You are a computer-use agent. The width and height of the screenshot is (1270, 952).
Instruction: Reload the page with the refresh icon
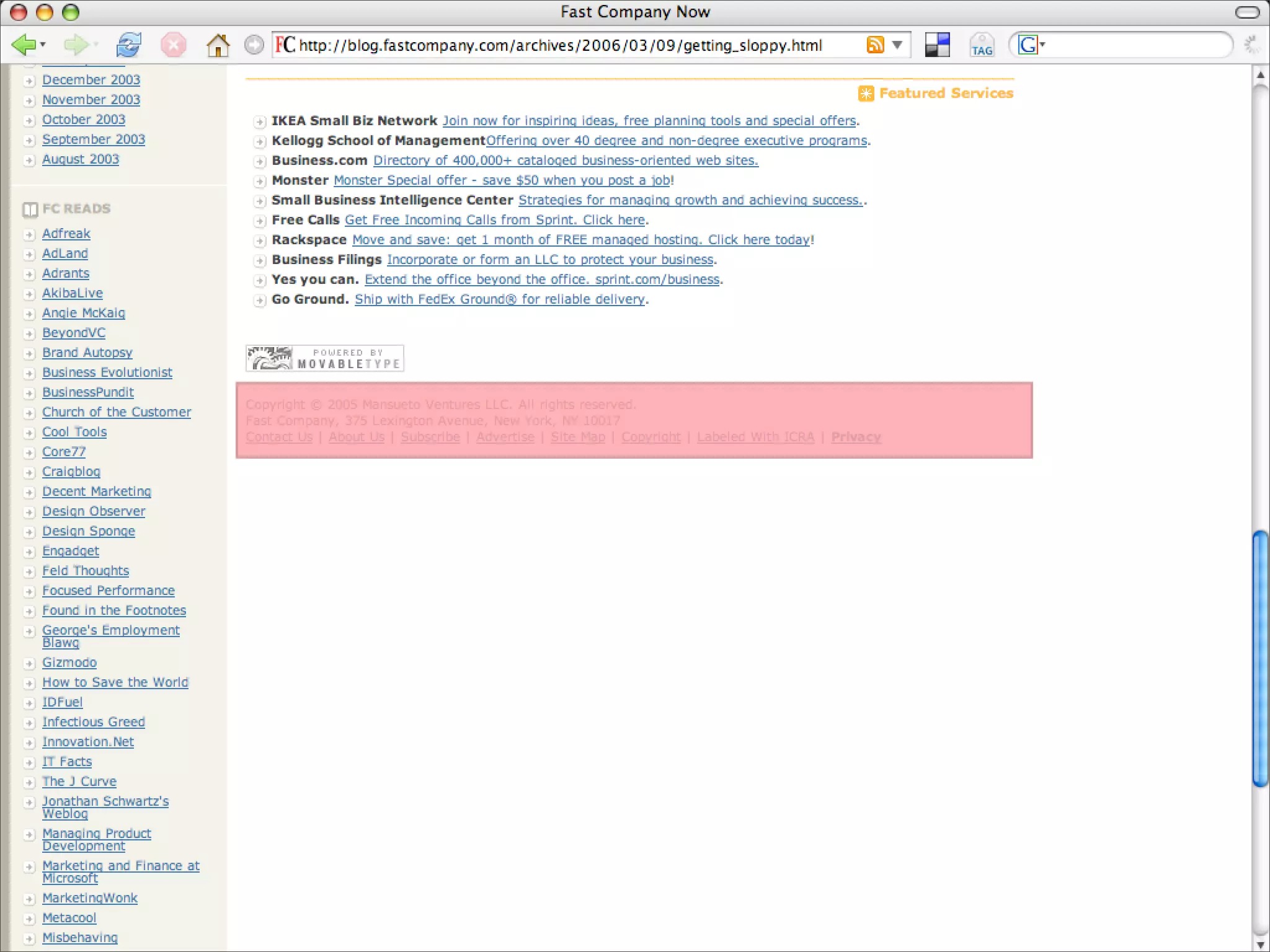pyautogui.click(x=129, y=45)
